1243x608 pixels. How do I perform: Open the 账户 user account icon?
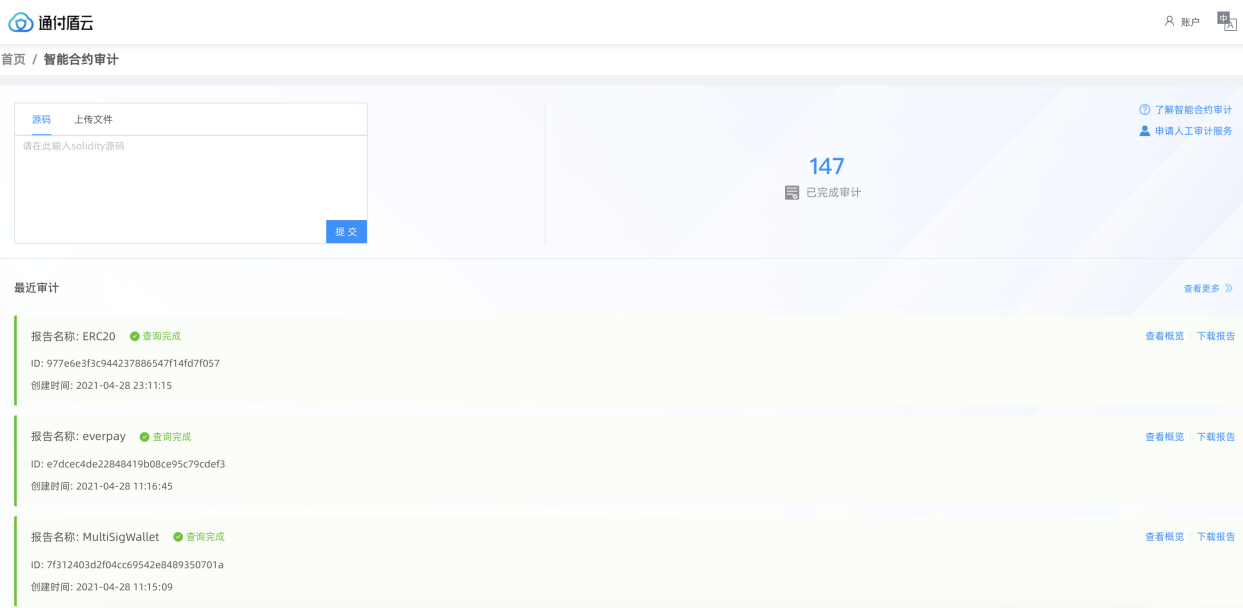[x=1169, y=21]
